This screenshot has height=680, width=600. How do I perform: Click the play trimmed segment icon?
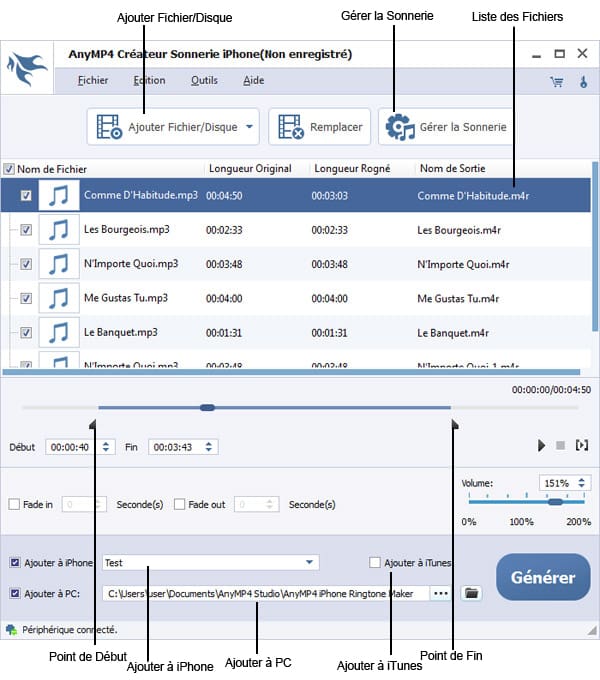click(581, 445)
